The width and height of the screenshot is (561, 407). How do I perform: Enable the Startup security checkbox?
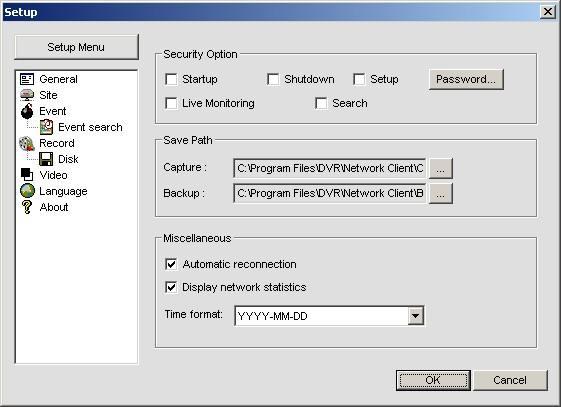(171, 79)
